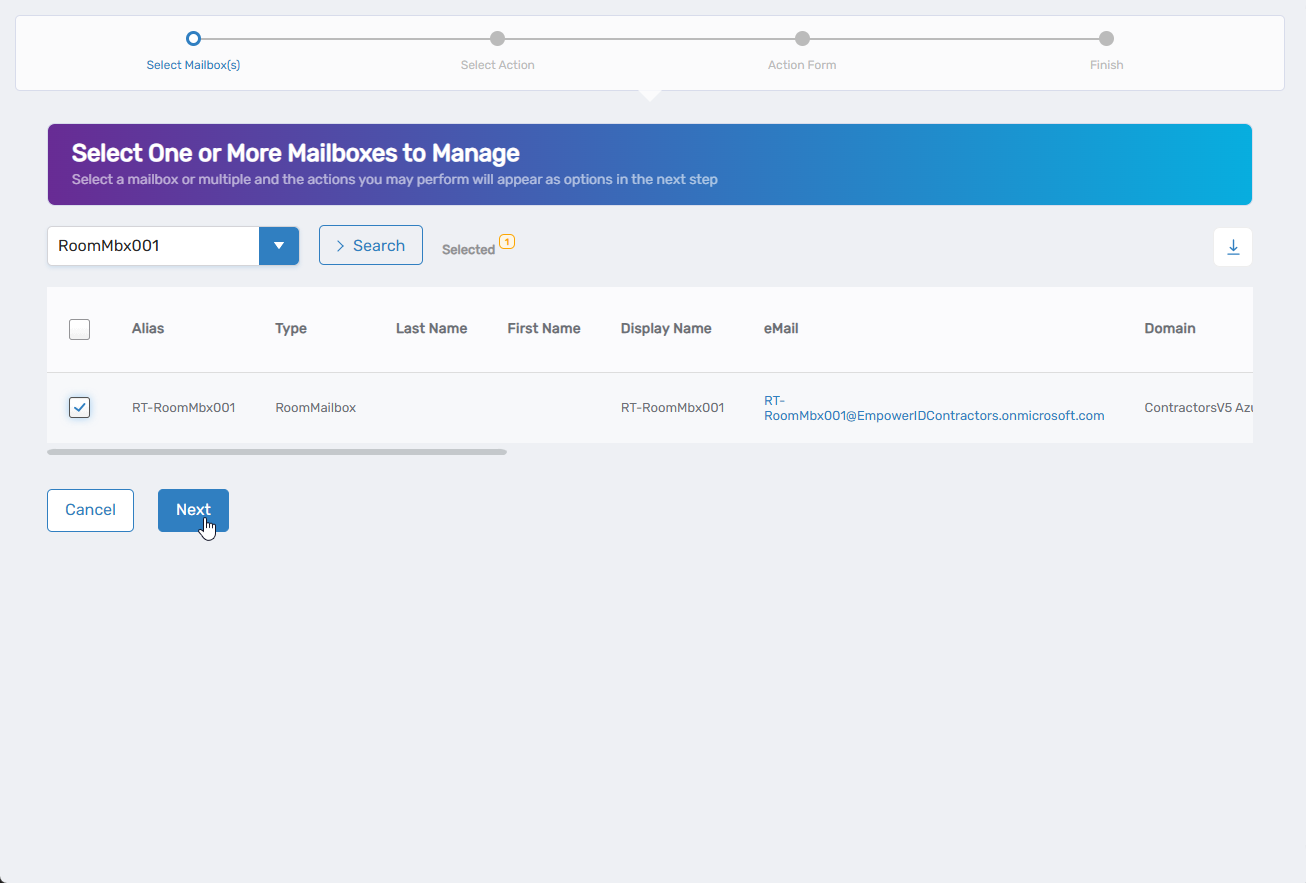Screen dimensions: 1306x883
Task: Toggle the select-all header checkbox
Action: (79, 329)
